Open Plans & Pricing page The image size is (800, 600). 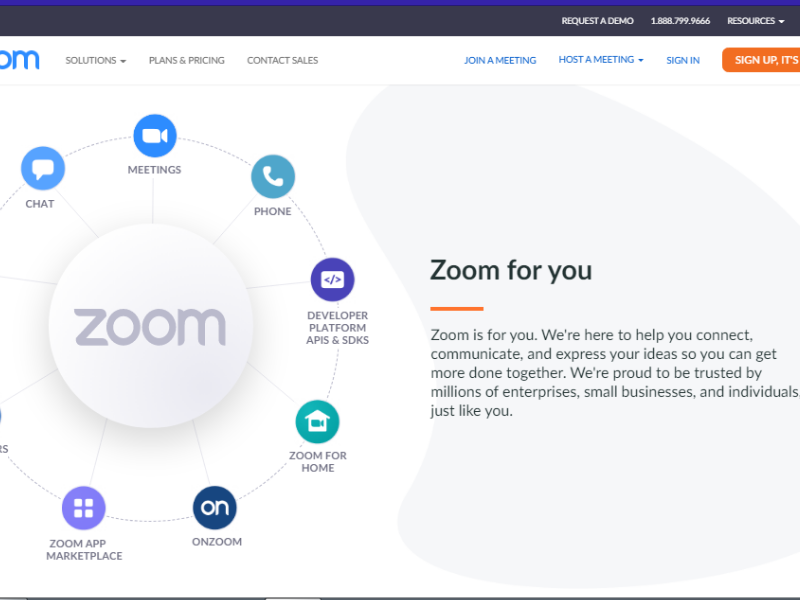click(x=187, y=60)
